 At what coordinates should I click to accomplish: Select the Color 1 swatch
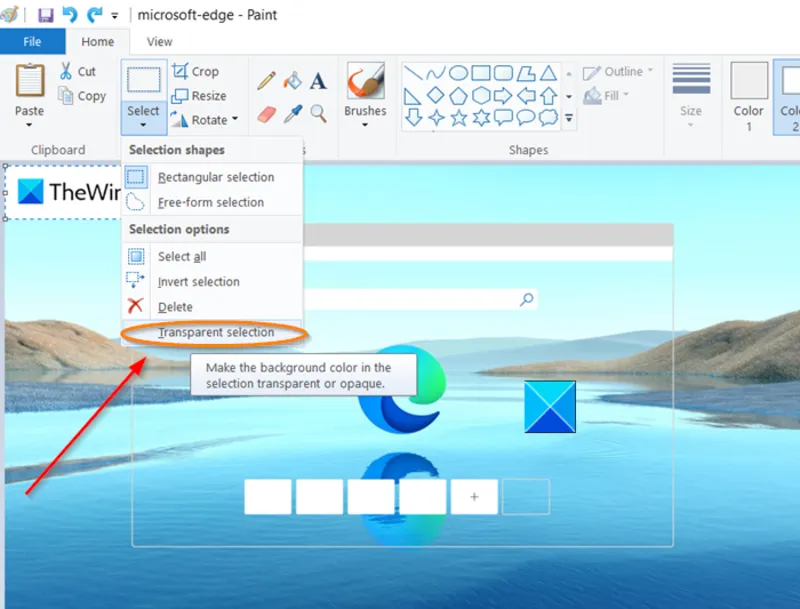748,80
